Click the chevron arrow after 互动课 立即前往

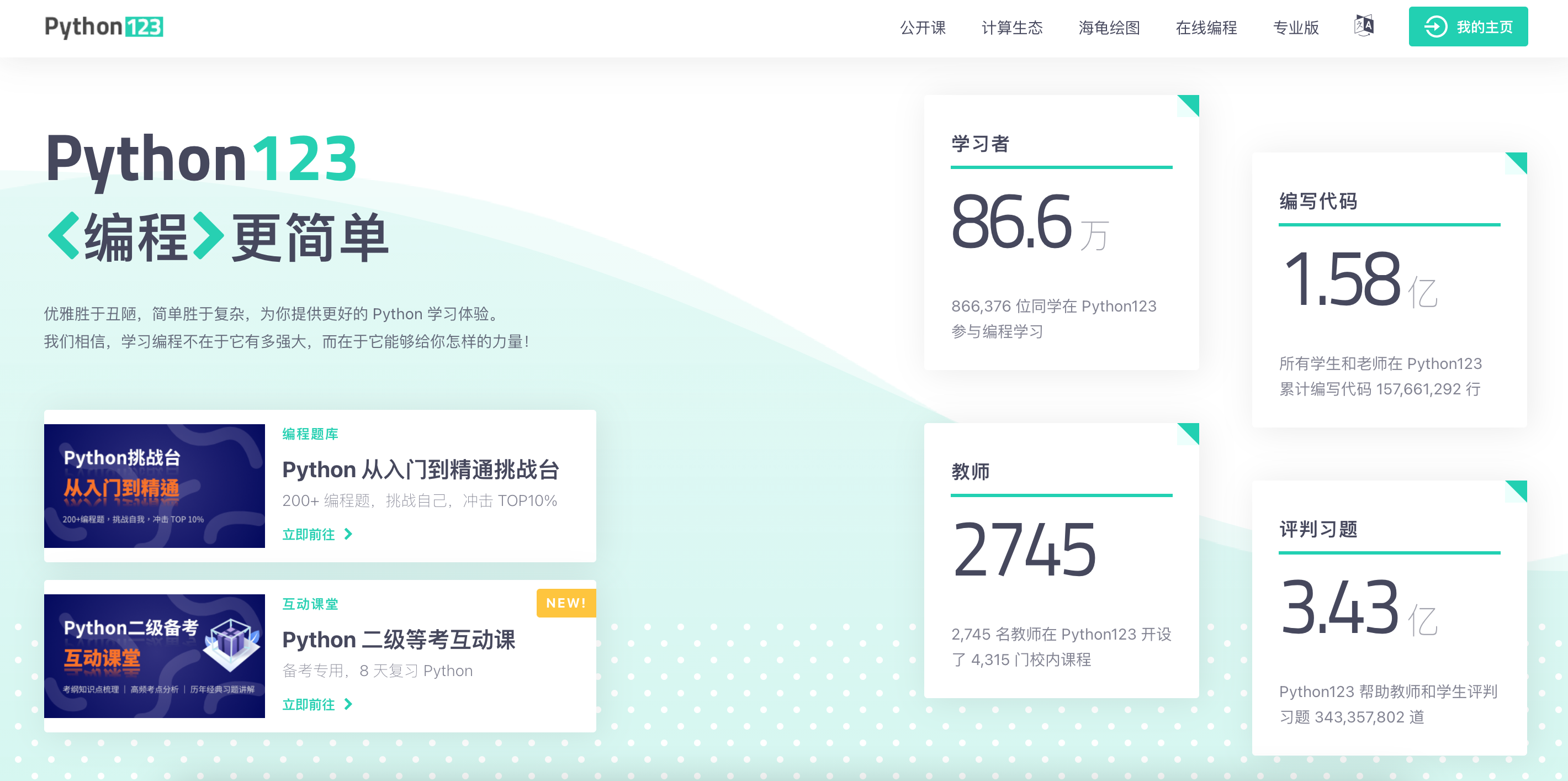click(x=348, y=704)
